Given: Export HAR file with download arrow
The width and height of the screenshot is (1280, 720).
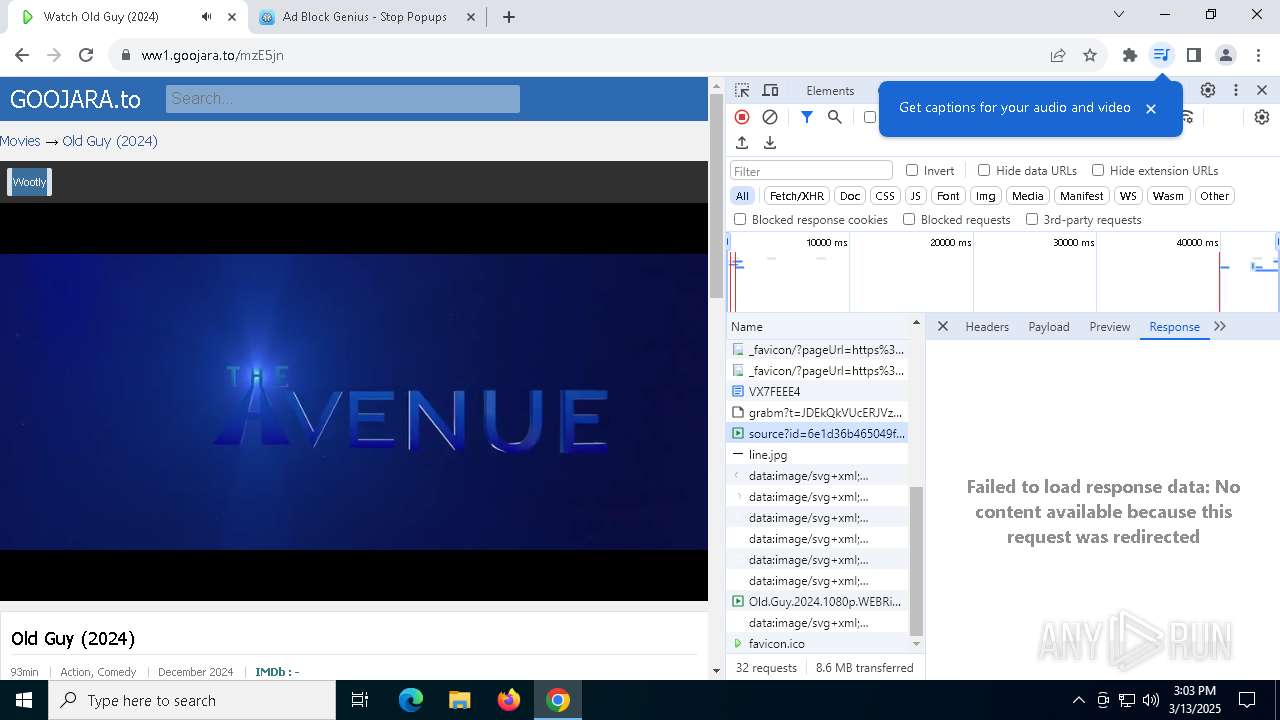Looking at the screenshot, I should point(770,143).
